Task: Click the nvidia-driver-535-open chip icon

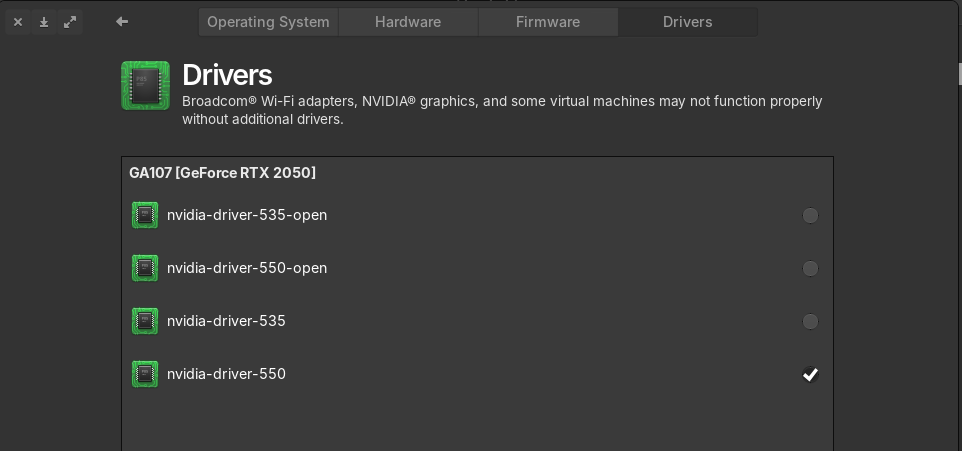Action: 145,215
